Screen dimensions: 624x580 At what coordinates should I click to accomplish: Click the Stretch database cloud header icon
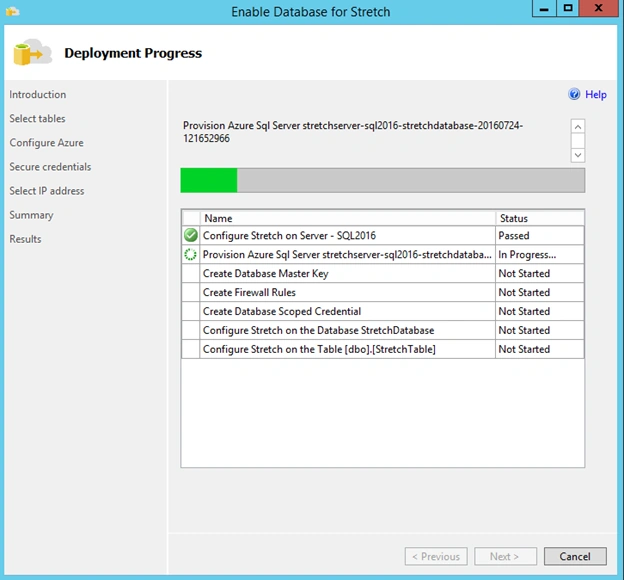coord(32,53)
